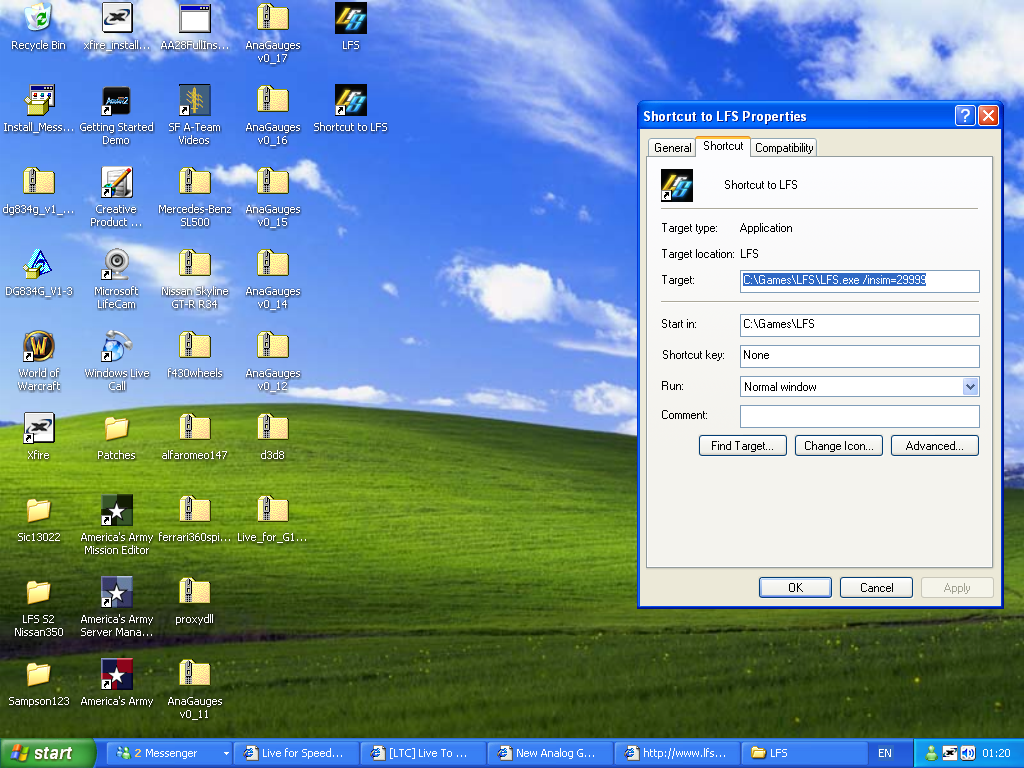
Task: Click the help question mark button
Action: [x=965, y=116]
